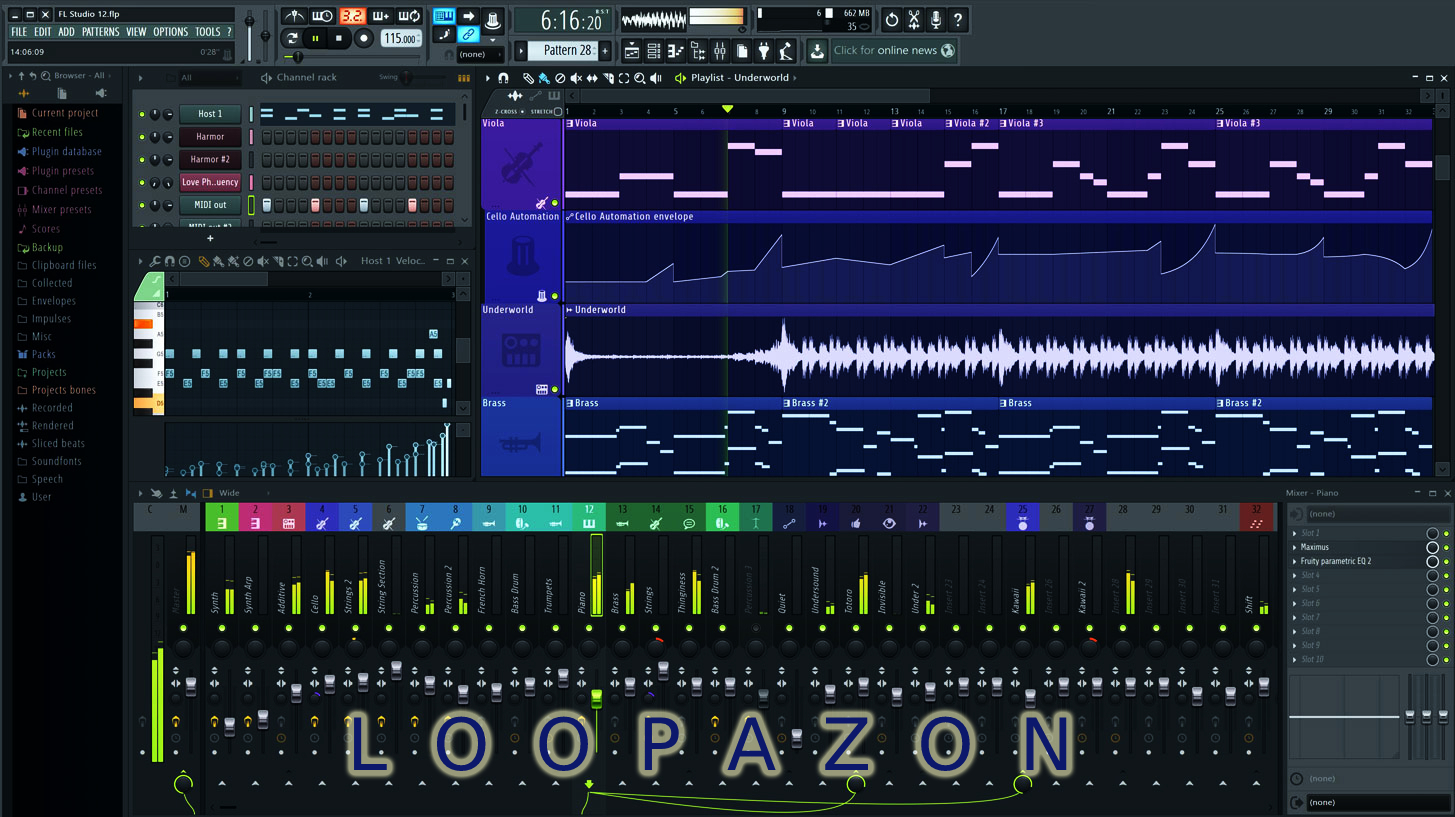Open the ADD menu

(66, 32)
